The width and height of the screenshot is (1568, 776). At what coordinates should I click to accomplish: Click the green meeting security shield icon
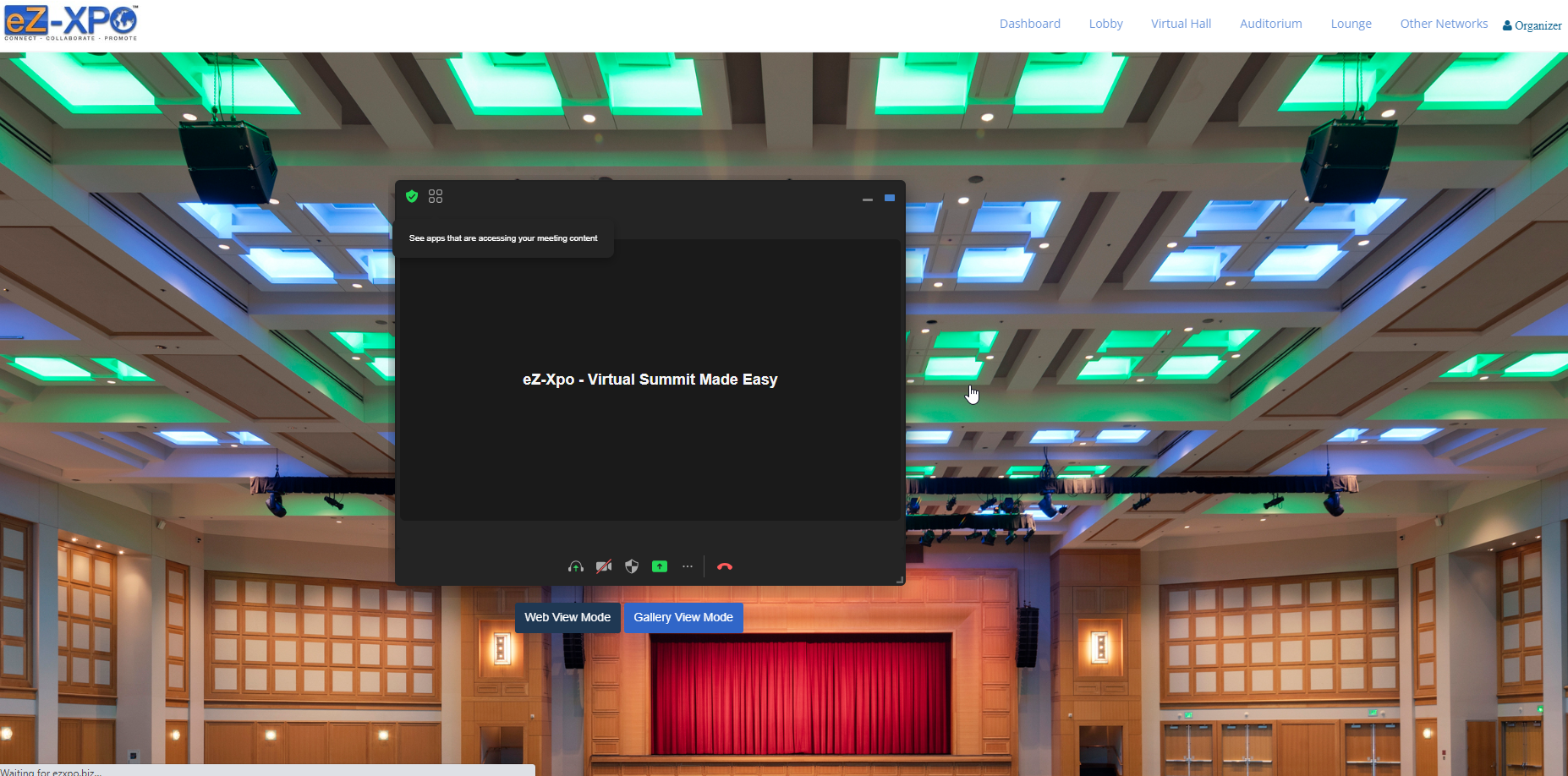tap(412, 196)
